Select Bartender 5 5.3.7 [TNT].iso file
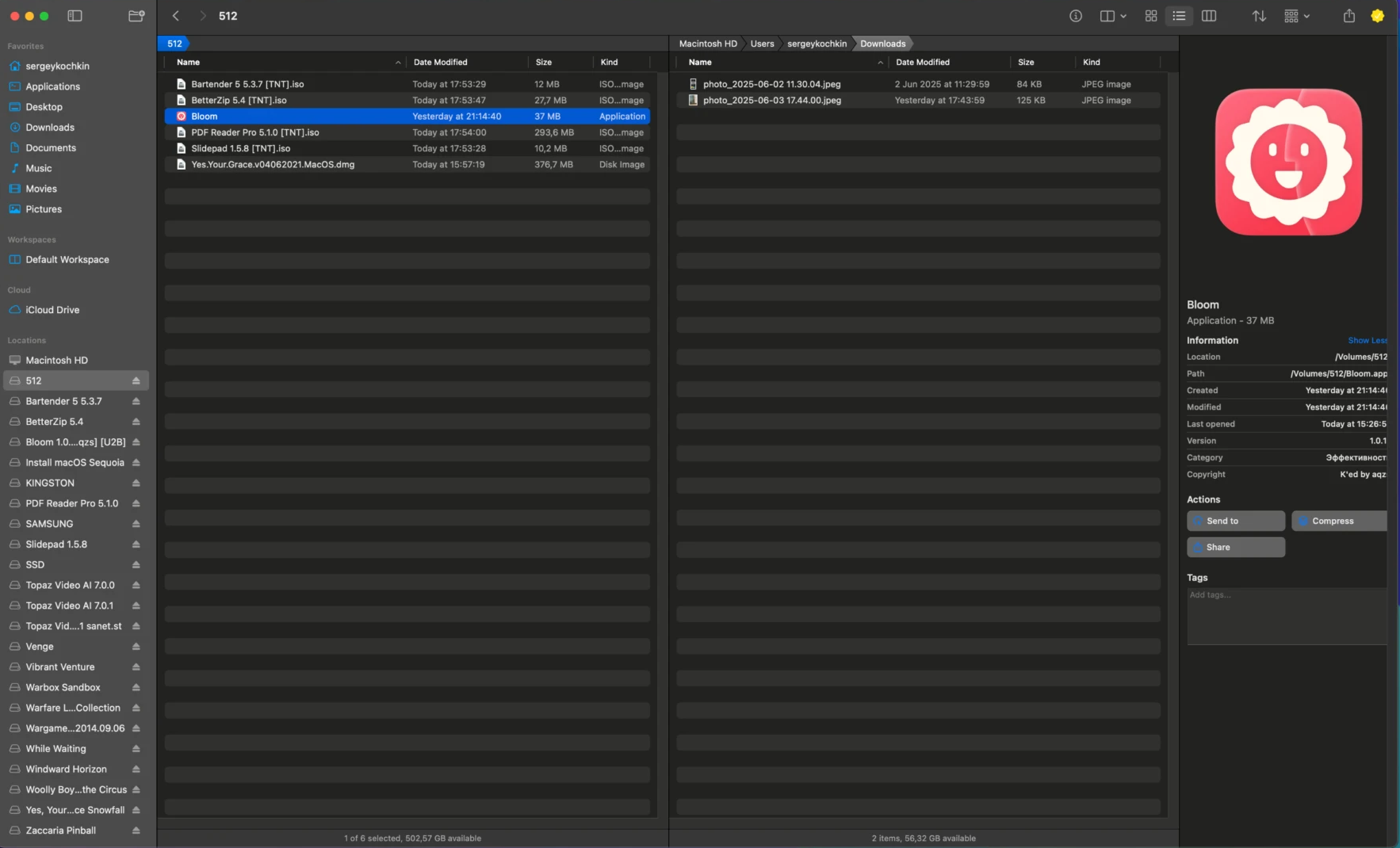1400x848 pixels. tap(407, 84)
